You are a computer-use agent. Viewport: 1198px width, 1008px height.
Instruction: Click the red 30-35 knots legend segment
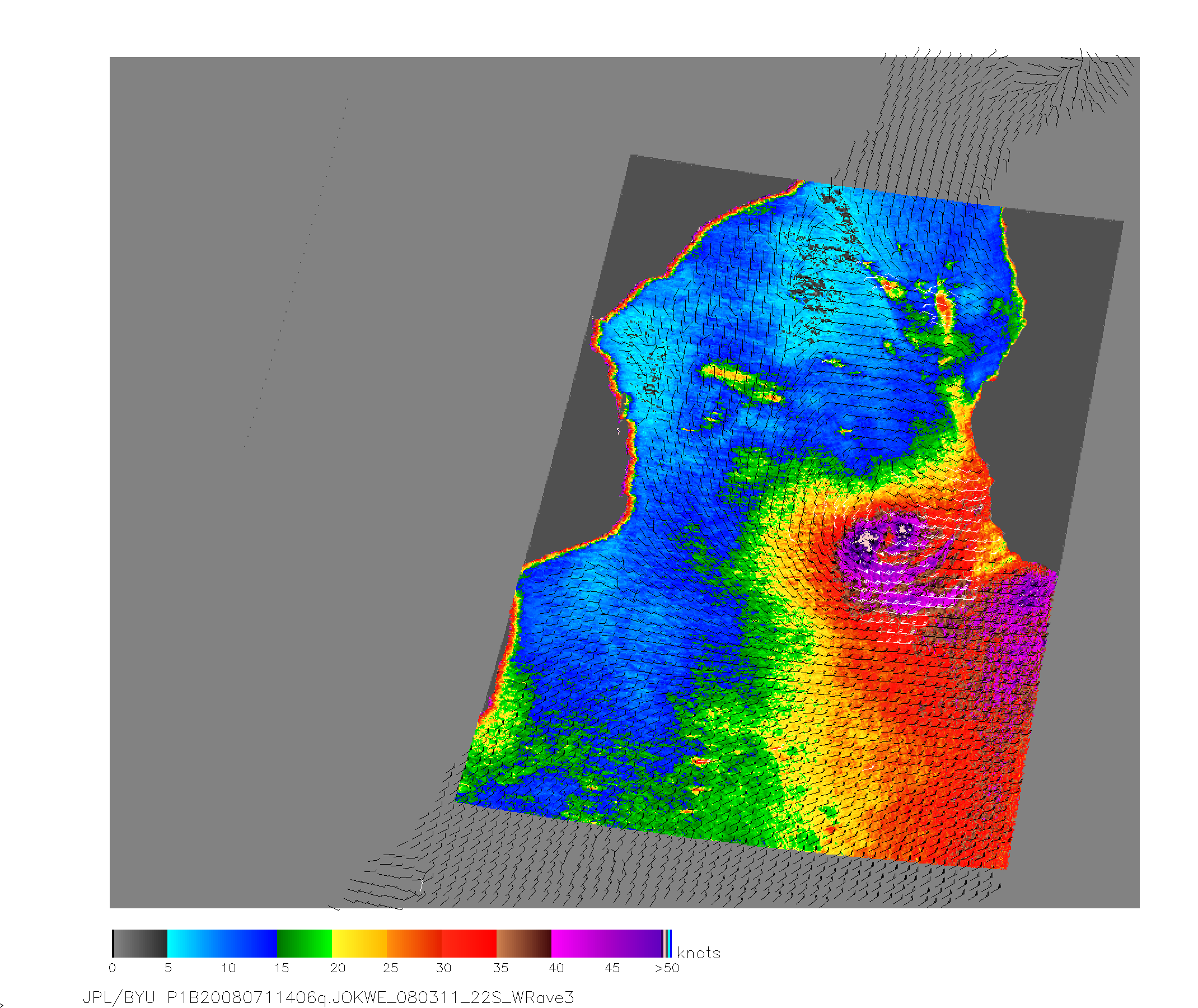pos(469,944)
